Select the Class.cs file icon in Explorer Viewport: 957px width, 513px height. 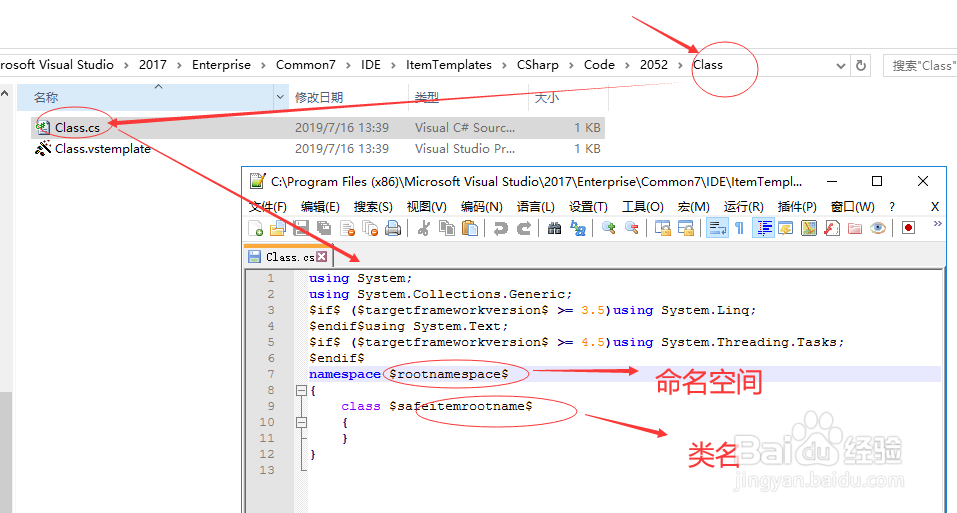[43, 127]
